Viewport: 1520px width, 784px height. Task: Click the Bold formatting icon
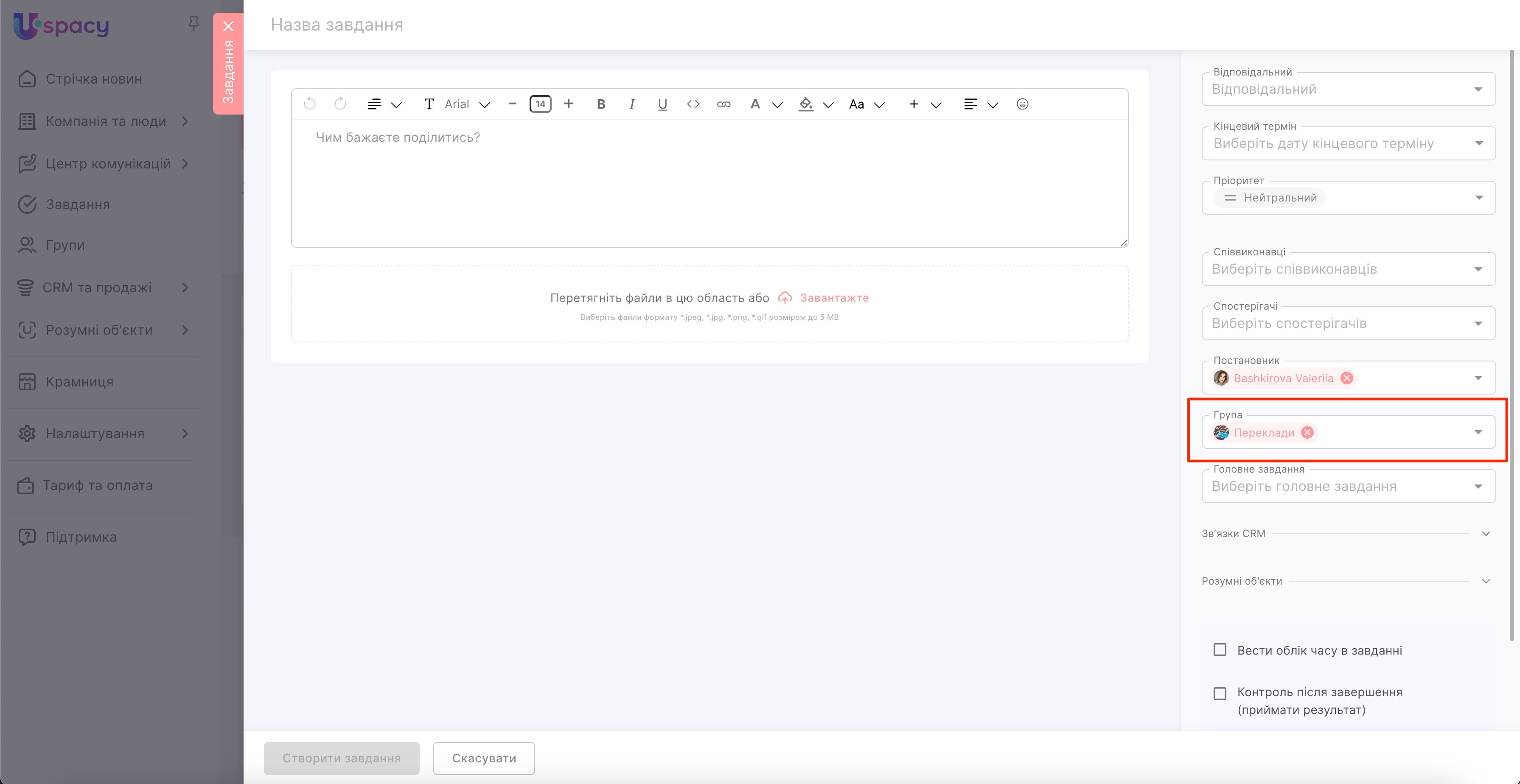(x=601, y=104)
